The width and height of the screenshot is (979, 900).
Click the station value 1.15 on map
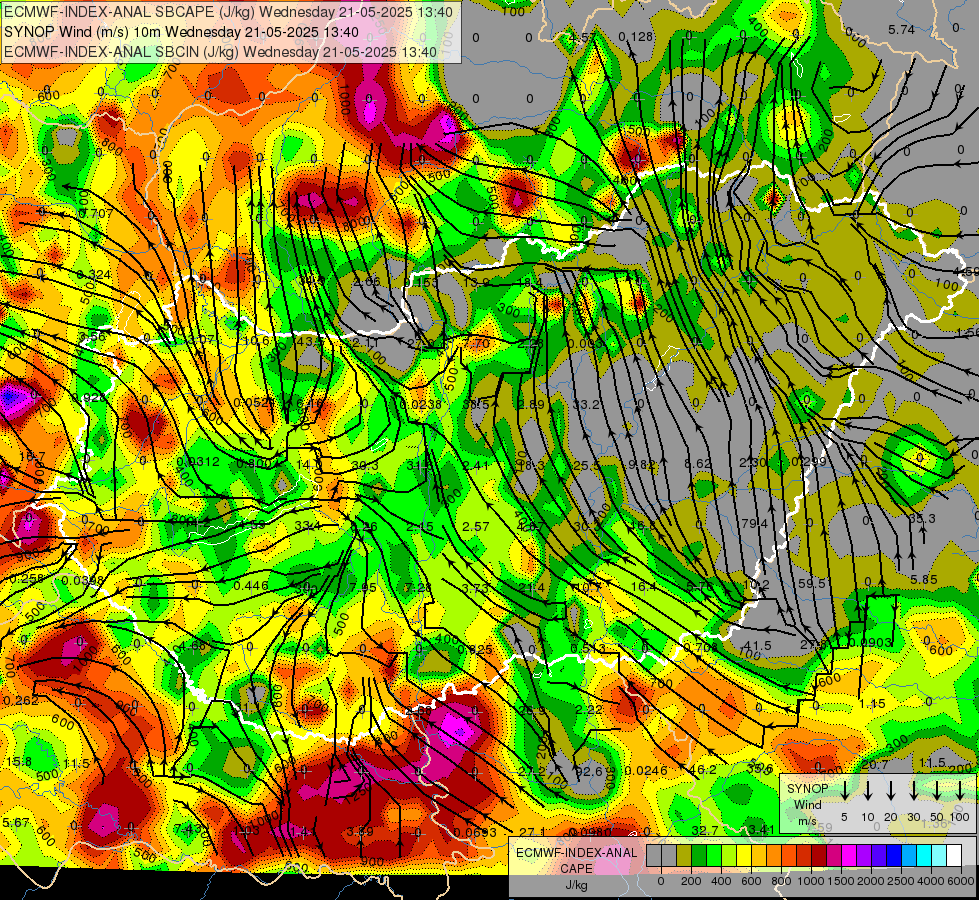872,703
